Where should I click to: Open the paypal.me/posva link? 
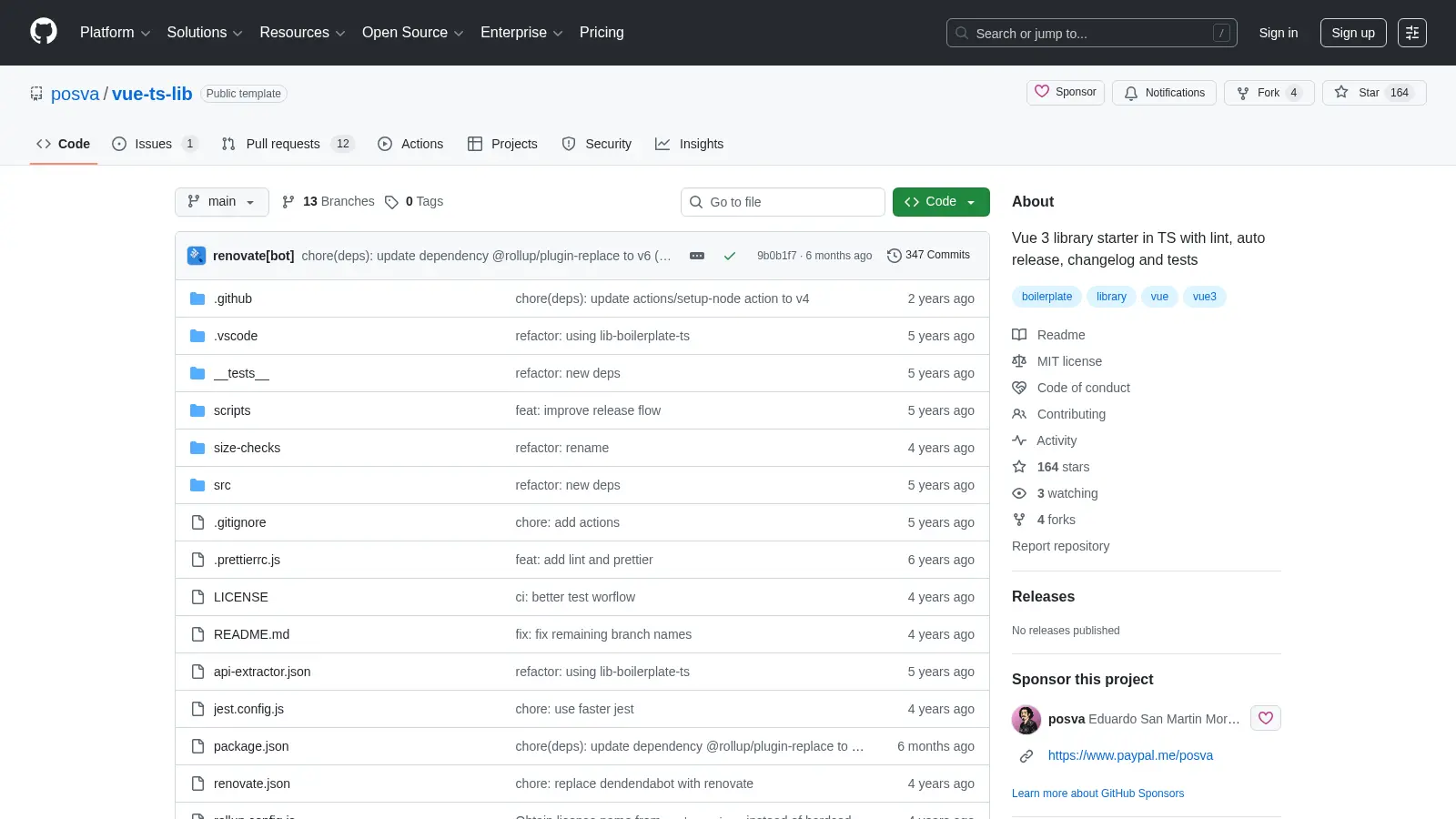point(1130,755)
